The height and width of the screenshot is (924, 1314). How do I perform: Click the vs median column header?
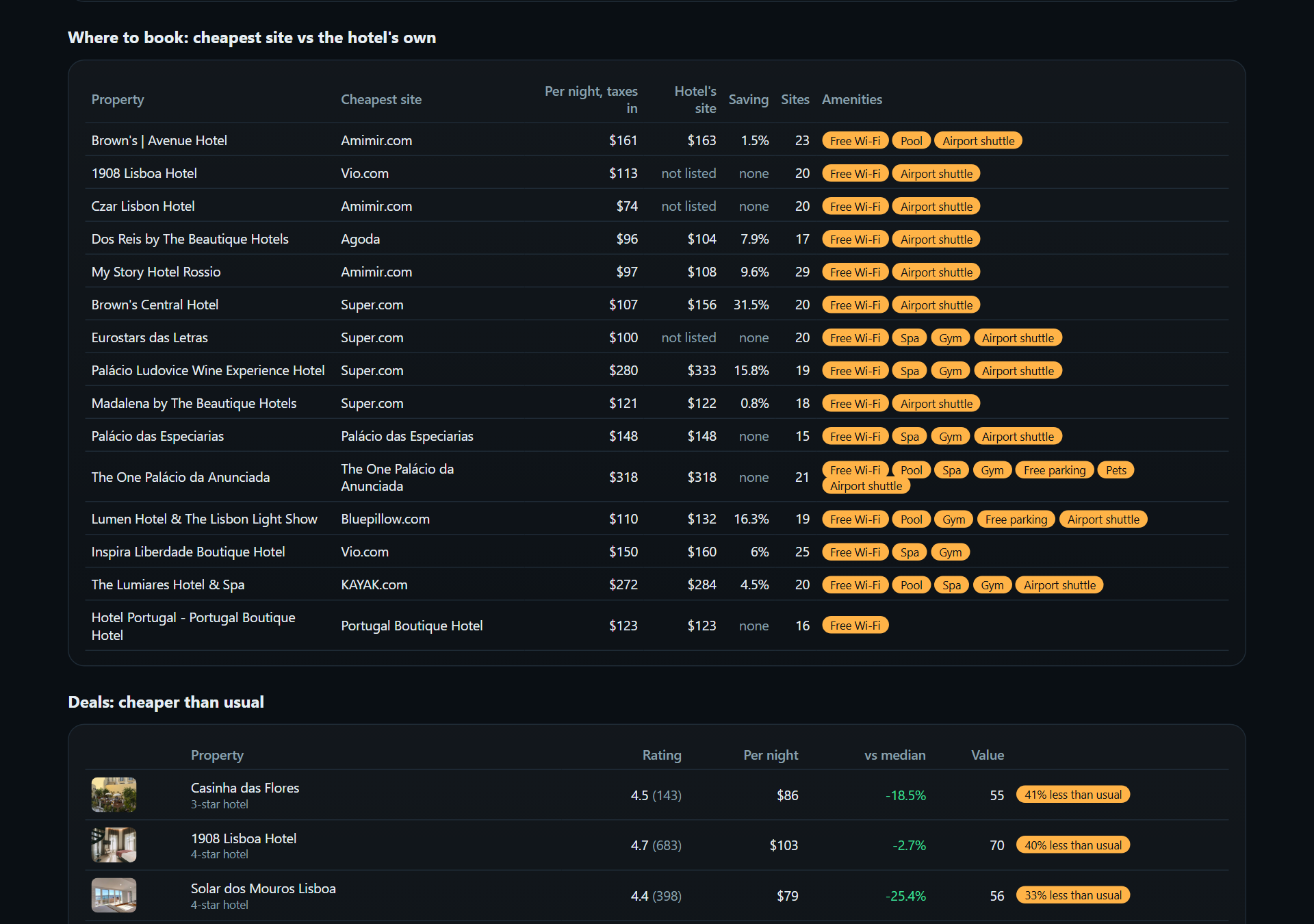(894, 755)
